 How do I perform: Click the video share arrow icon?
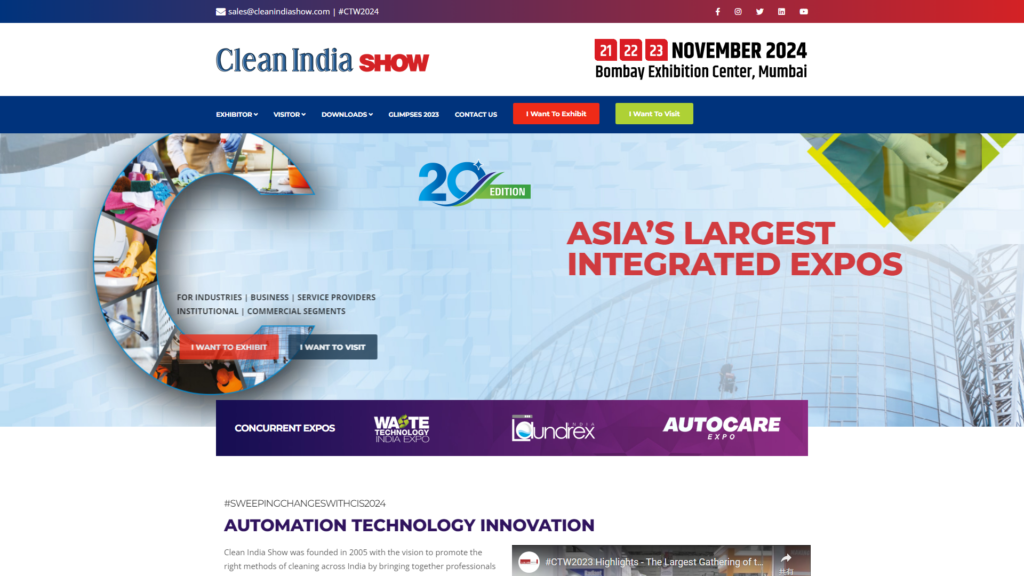(x=786, y=558)
